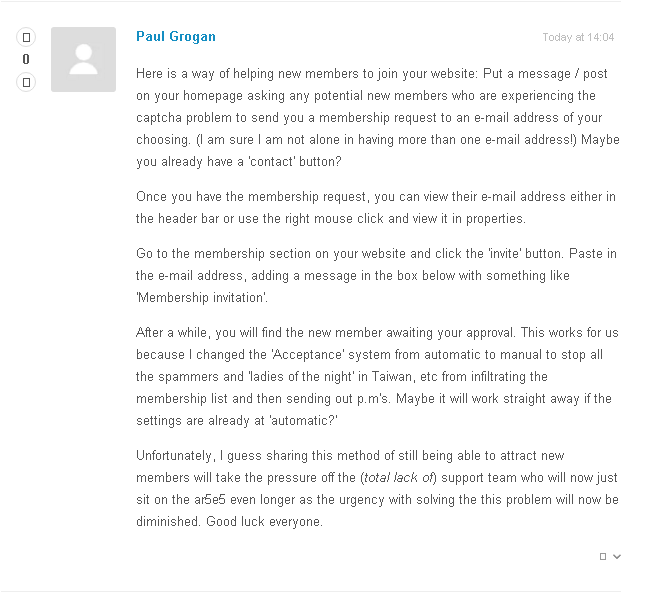Open Paul Grogan's profile via the username link
The height and width of the screenshot is (593, 658).
pos(175,37)
